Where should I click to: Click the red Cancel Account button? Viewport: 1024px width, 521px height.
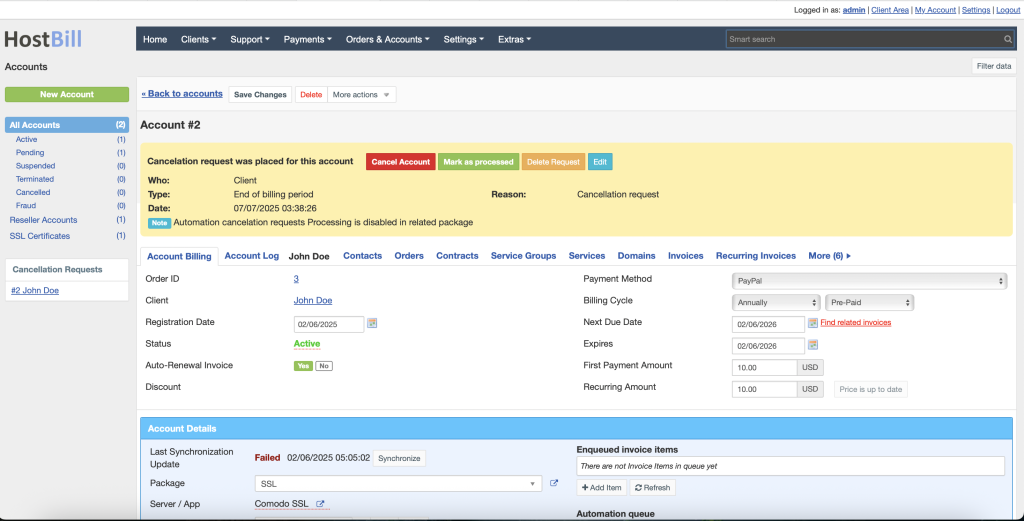pyautogui.click(x=401, y=162)
